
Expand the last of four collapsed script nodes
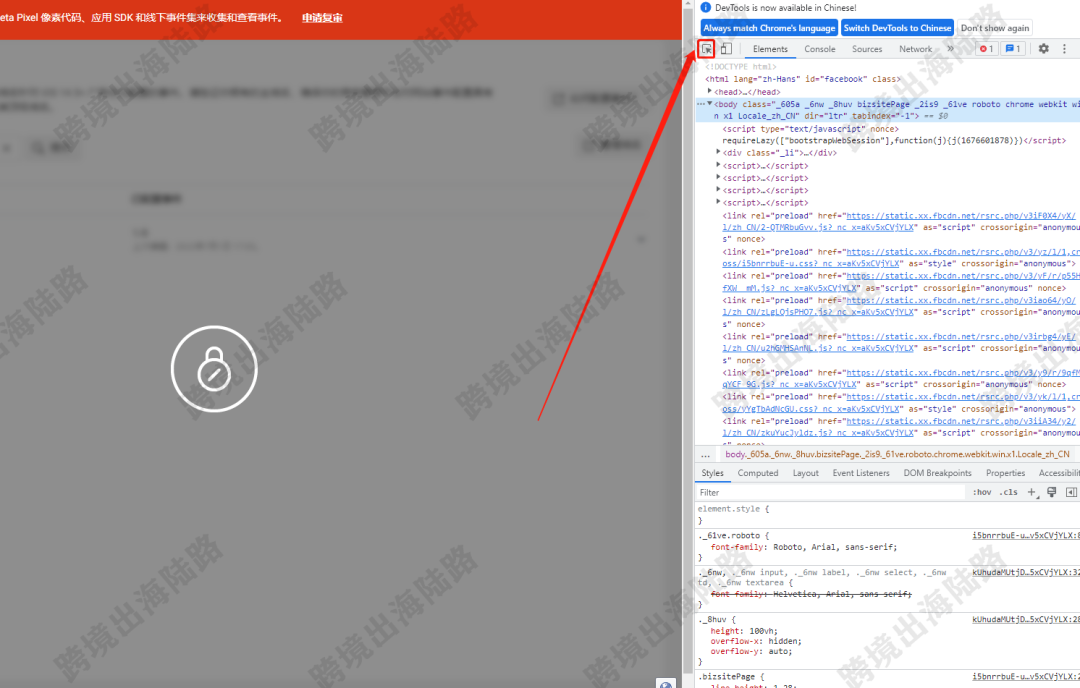pos(718,202)
